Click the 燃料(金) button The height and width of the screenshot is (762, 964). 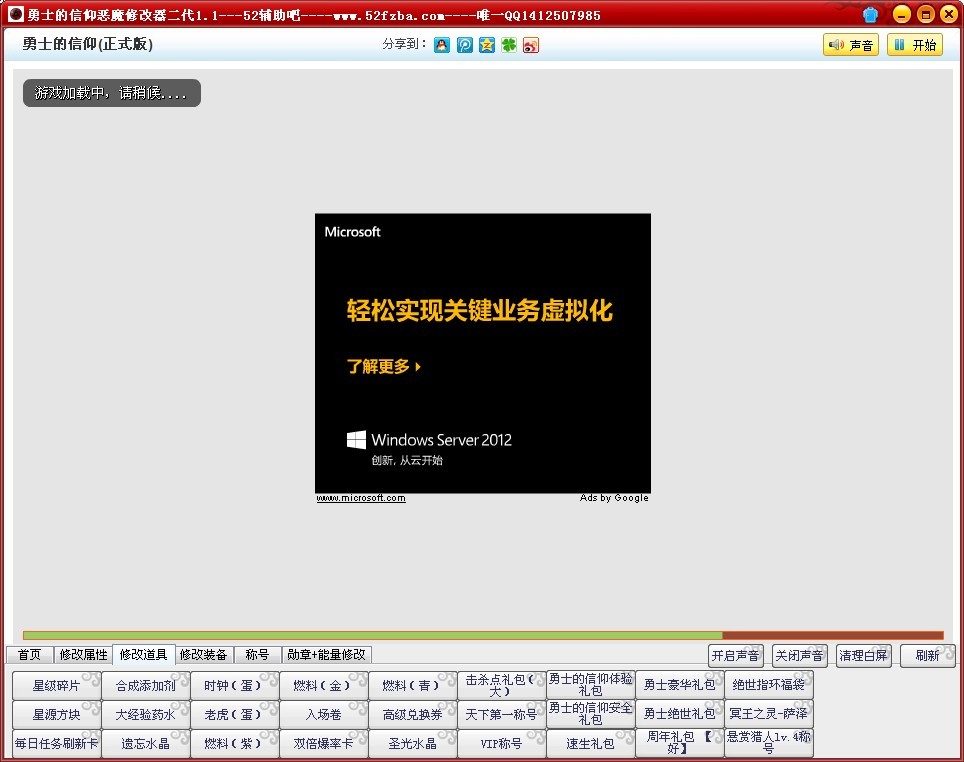pos(324,685)
